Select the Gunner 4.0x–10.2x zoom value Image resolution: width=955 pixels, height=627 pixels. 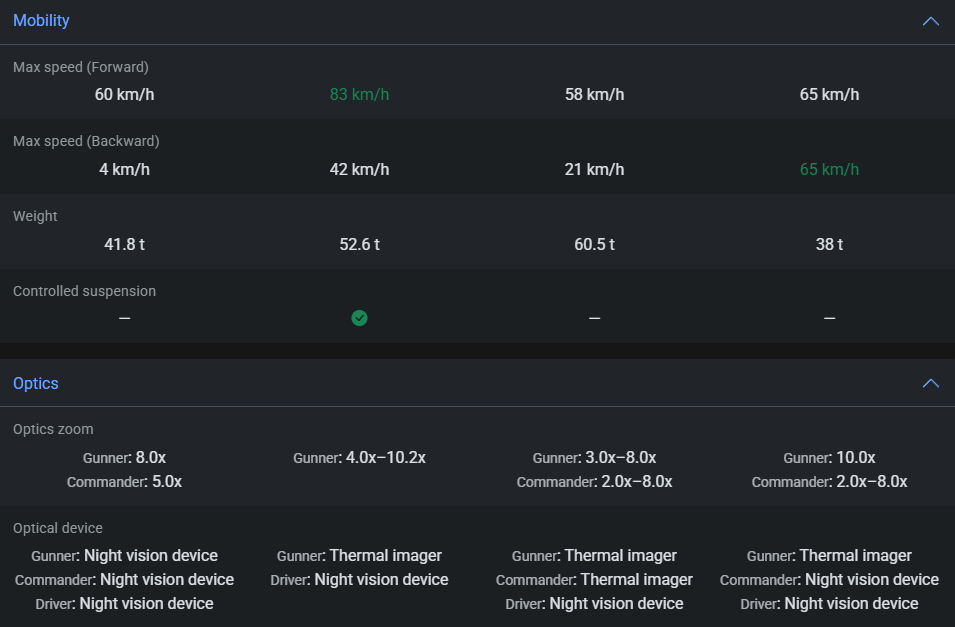[x=385, y=458]
